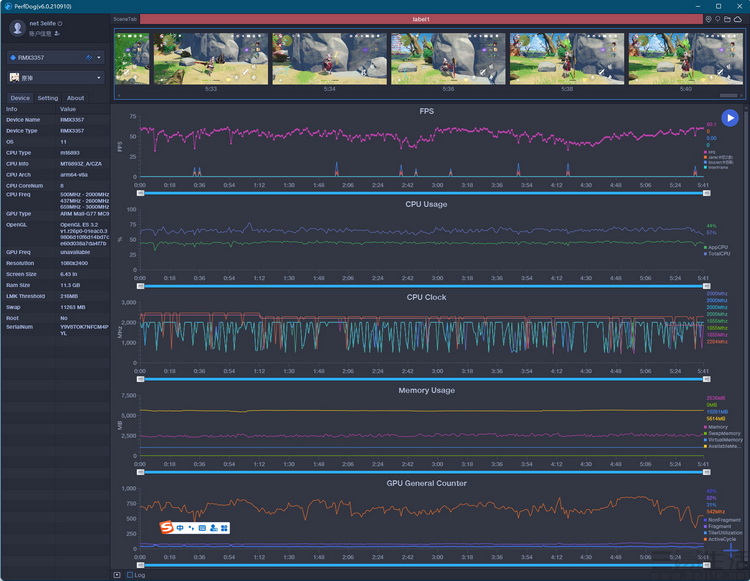Image resolution: width=750 pixels, height=581 pixels.
Task: Toggle ActiveCycle series in GPU legend
Action: click(720, 539)
